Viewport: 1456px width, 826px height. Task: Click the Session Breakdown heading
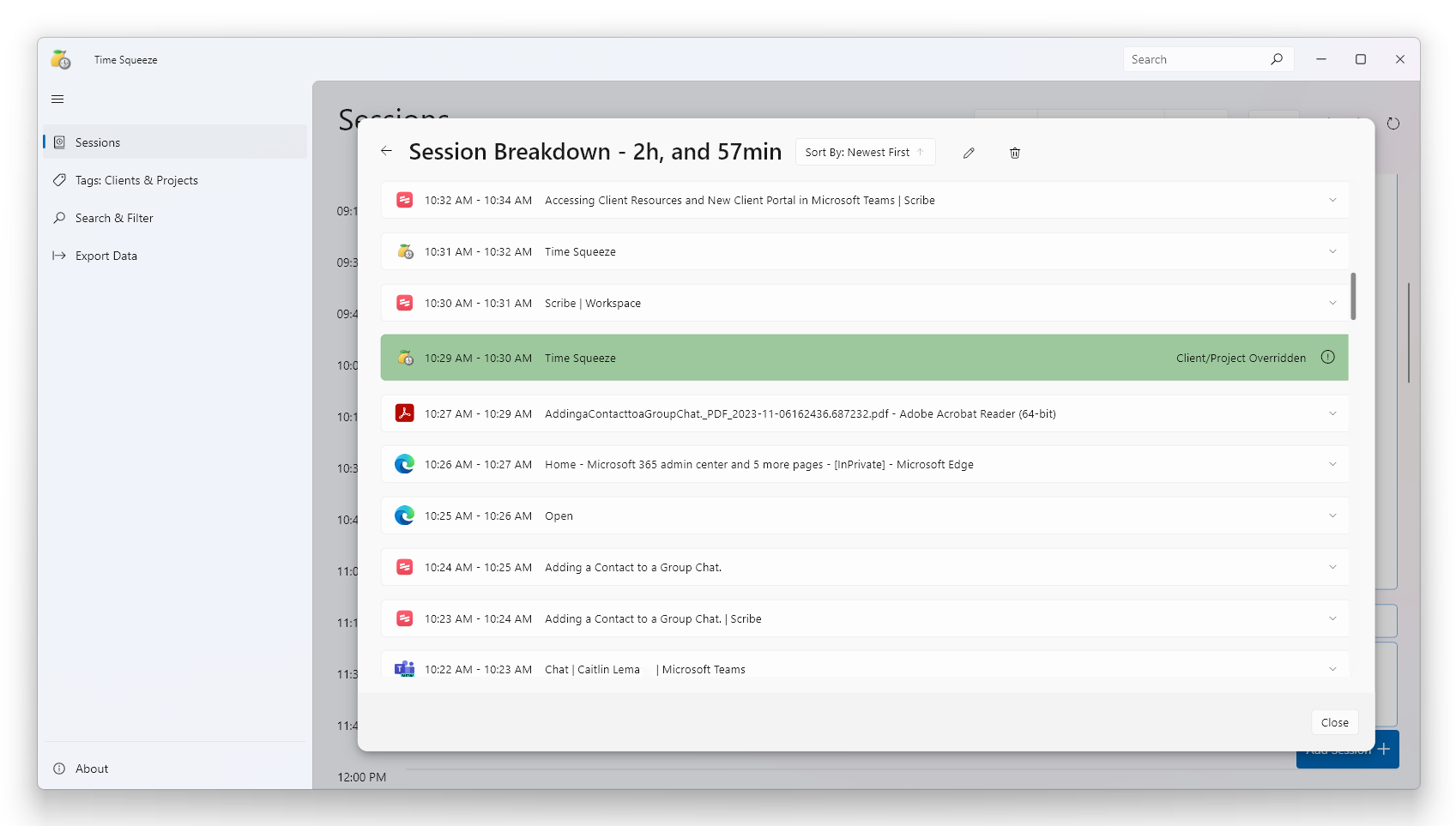pos(595,152)
